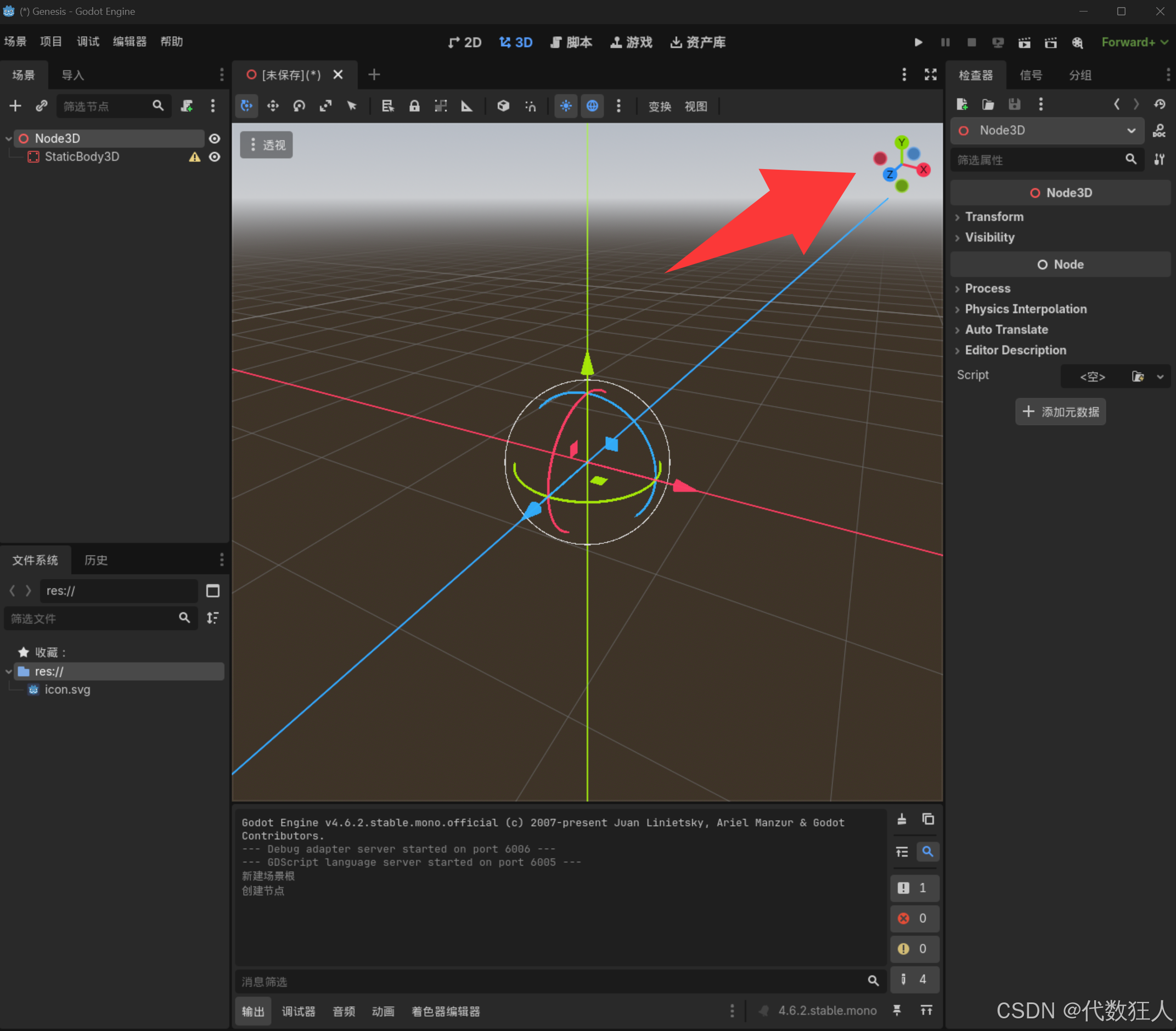This screenshot has height=1031, width=1176.
Task: Open the 调试器 bottom panel tab
Action: [298, 1011]
